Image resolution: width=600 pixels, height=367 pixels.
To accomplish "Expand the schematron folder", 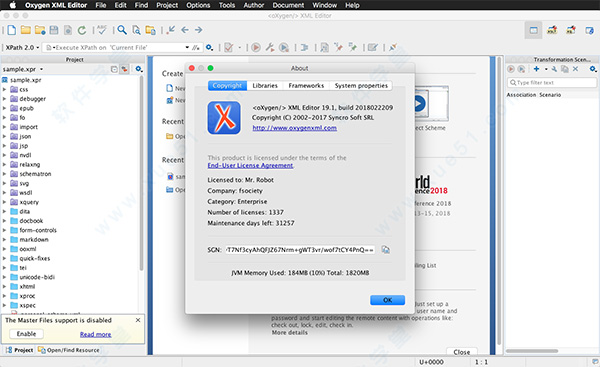I will click(x=5, y=174).
